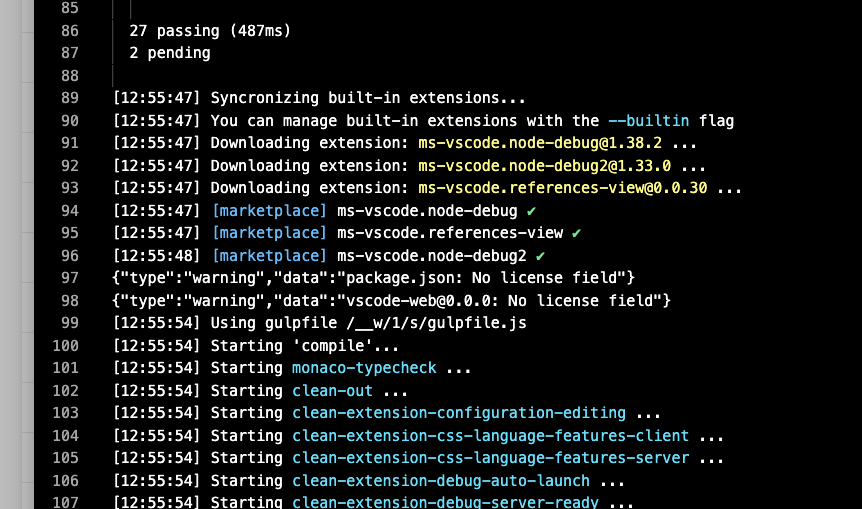Click ms-vscode.node-debug2@1.33.0 extension name
The image size is (862, 509).
(x=544, y=166)
